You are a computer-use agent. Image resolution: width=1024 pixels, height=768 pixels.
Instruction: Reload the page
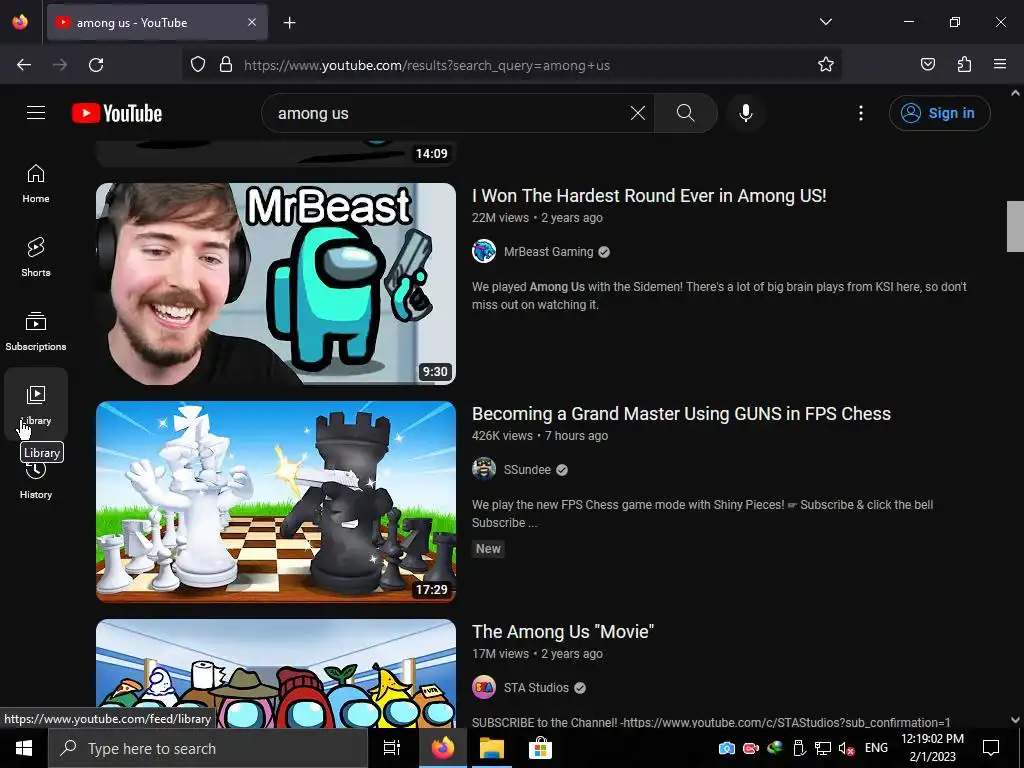(x=96, y=65)
